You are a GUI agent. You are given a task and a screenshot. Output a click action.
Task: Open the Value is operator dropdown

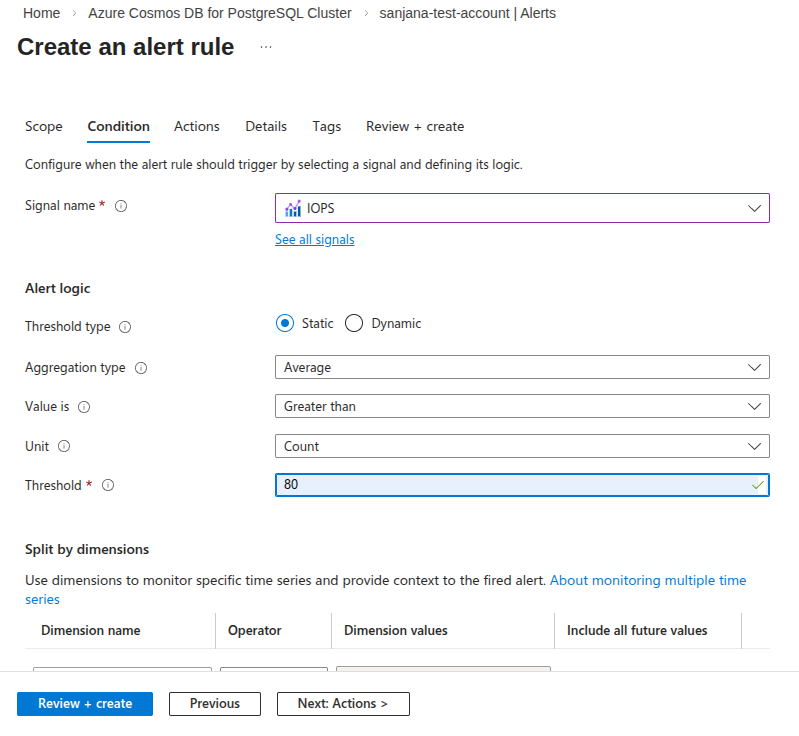[522, 406]
